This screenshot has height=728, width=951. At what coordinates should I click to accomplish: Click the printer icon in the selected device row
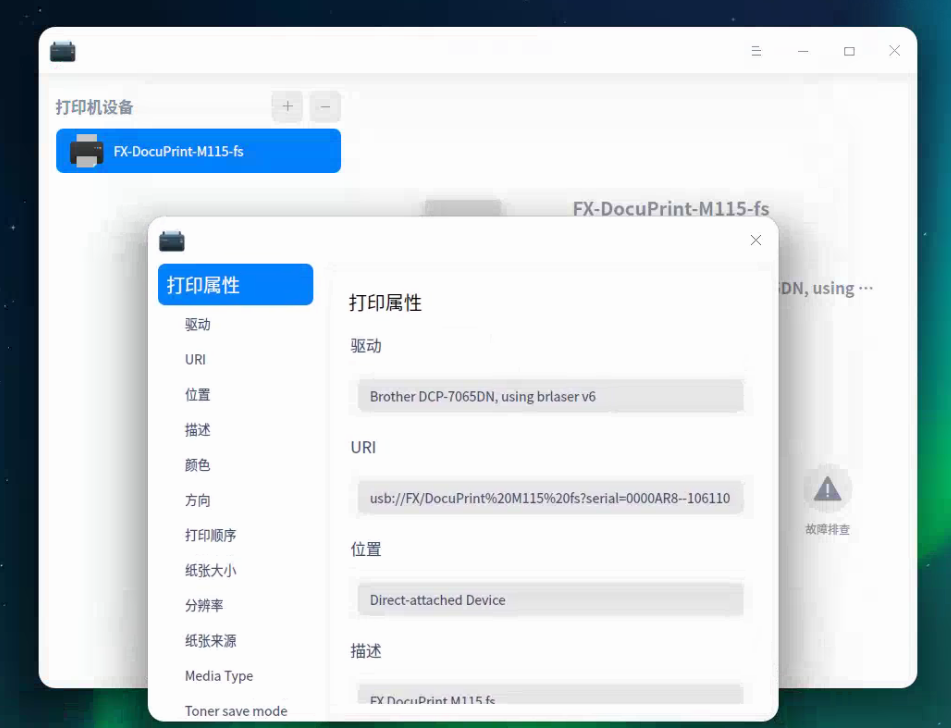point(86,150)
